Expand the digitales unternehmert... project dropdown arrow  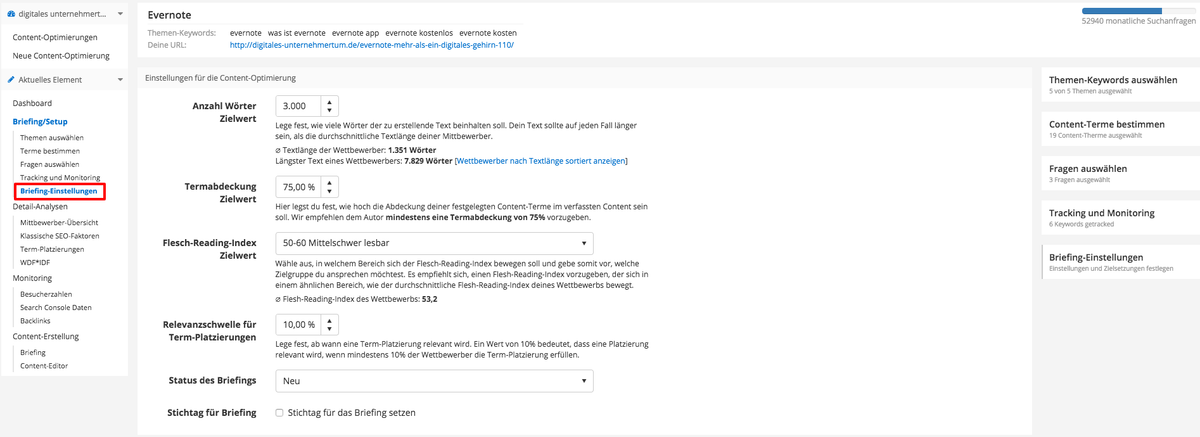coord(119,14)
